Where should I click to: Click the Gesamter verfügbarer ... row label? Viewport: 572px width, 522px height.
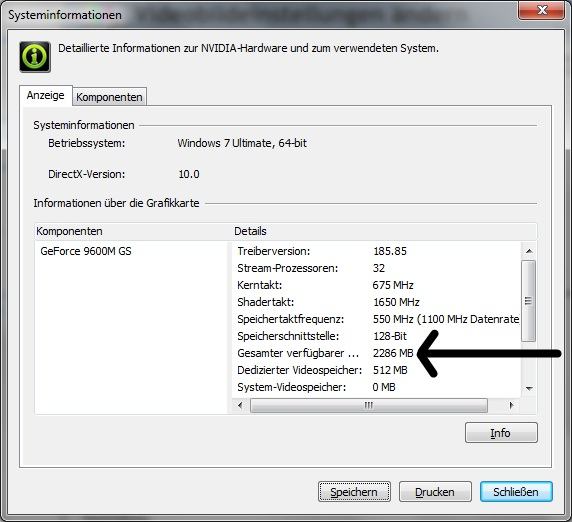[x=298, y=353]
